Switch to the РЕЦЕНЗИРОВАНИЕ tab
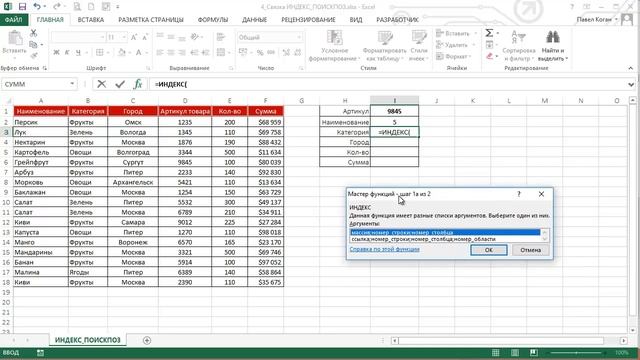 (308, 20)
